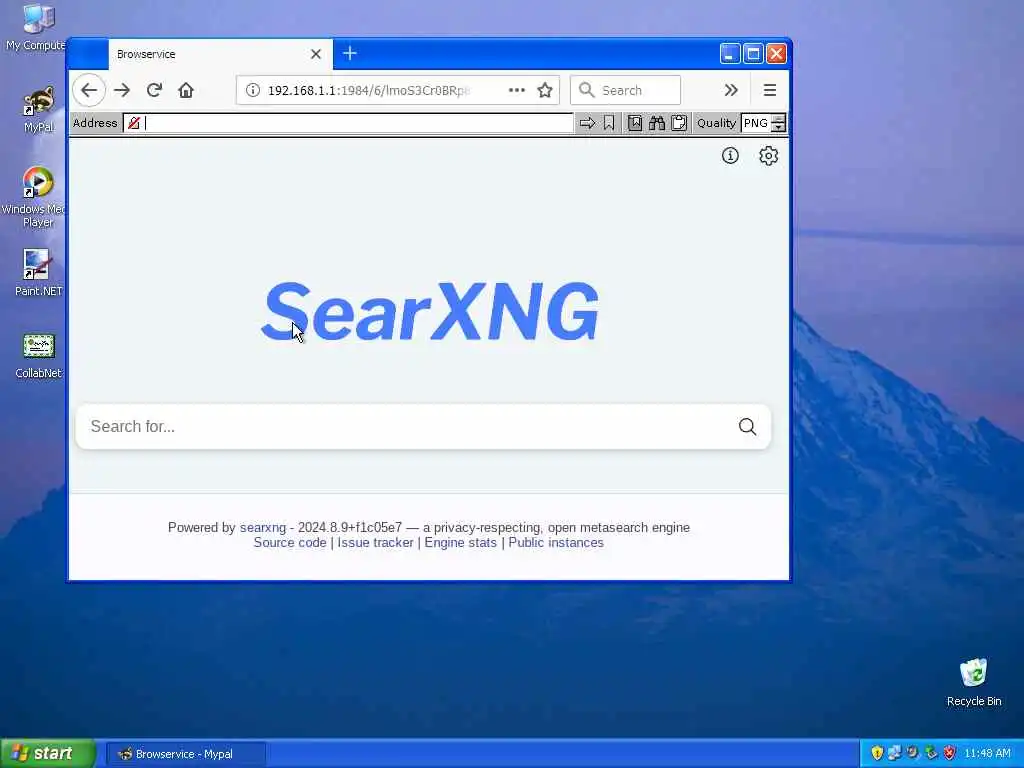Screen dimensions: 1024x768
Task: Open a new browser tab
Action: point(350,54)
